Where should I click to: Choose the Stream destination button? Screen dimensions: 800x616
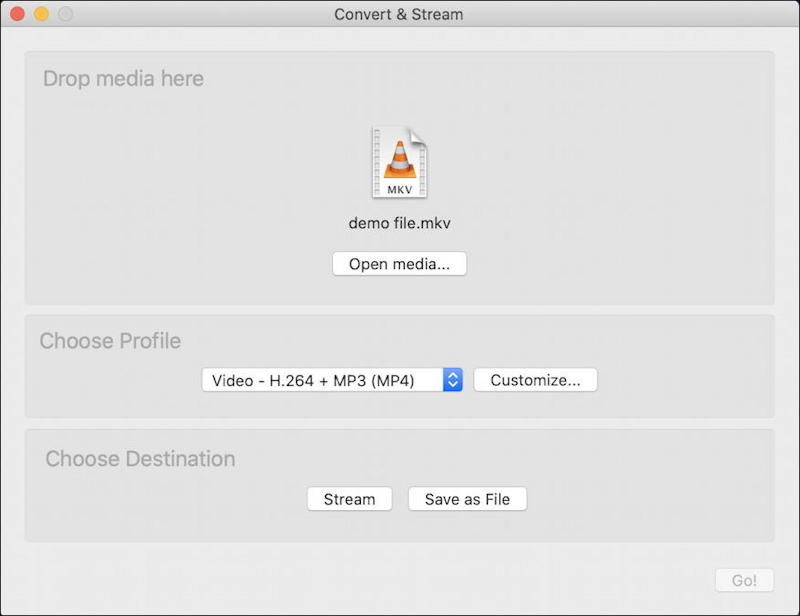(349, 499)
